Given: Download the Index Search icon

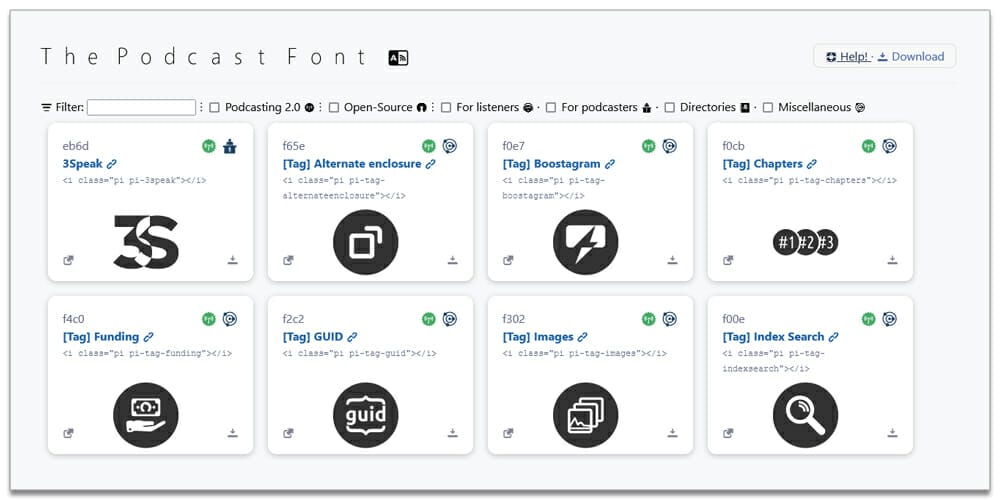Looking at the screenshot, I should tap(892, 433).
